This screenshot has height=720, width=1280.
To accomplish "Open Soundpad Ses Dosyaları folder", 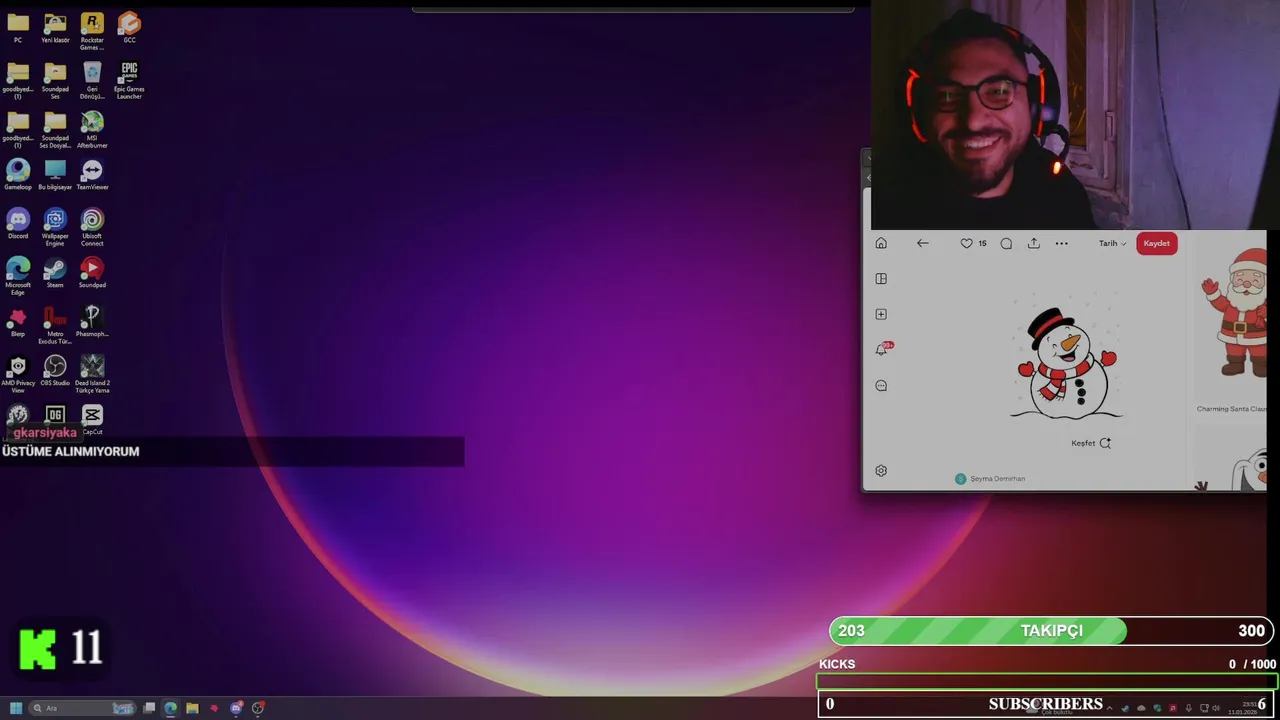I will [55, 129].
